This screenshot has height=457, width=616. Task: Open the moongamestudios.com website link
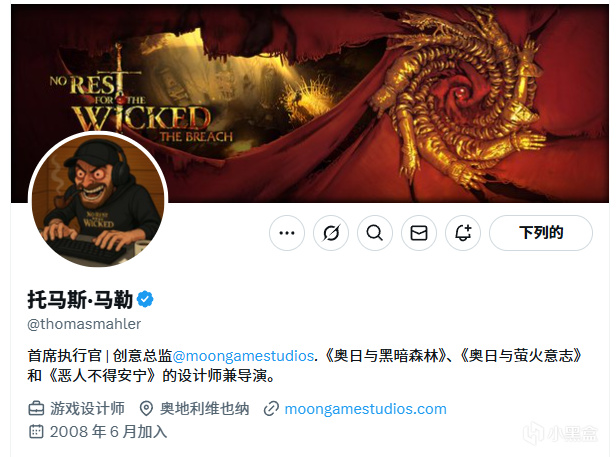coord(365,409)
